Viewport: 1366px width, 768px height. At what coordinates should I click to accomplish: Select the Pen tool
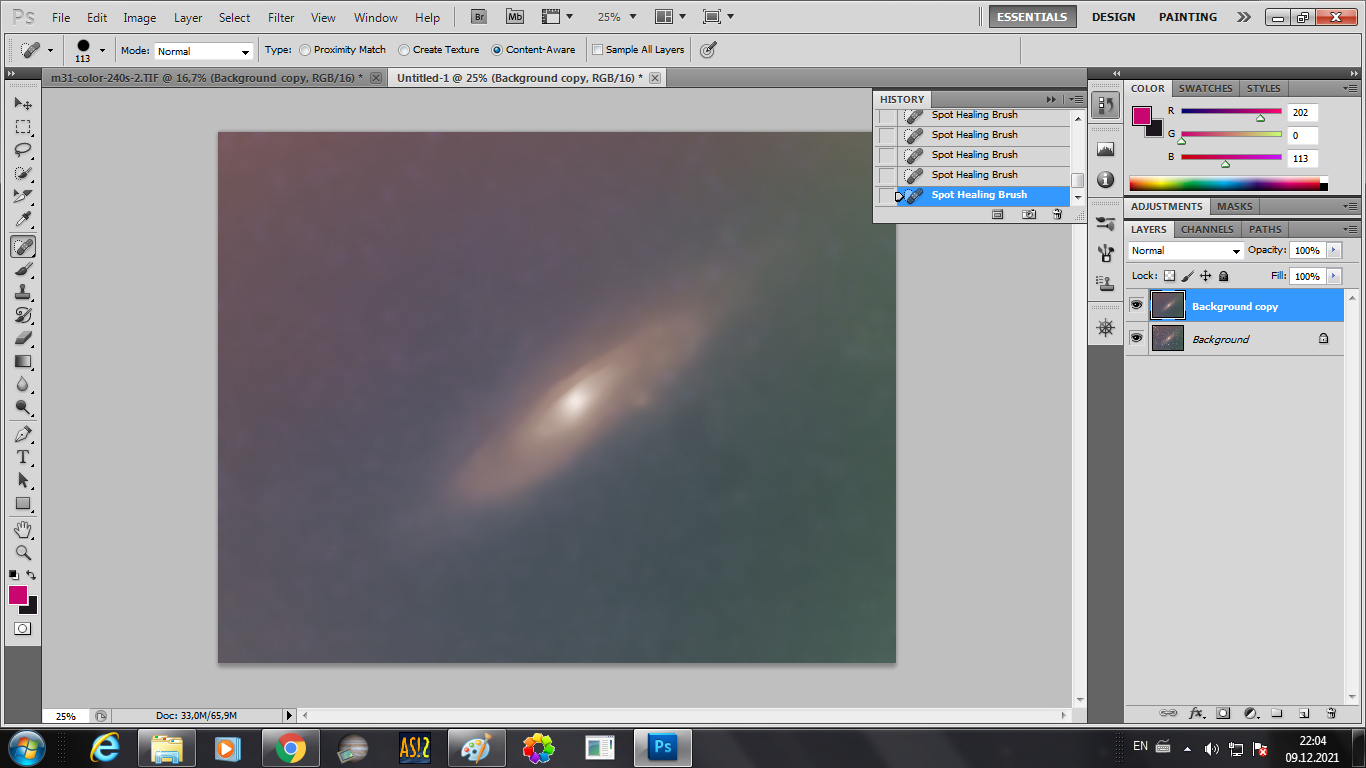click(x=23, y=435)
